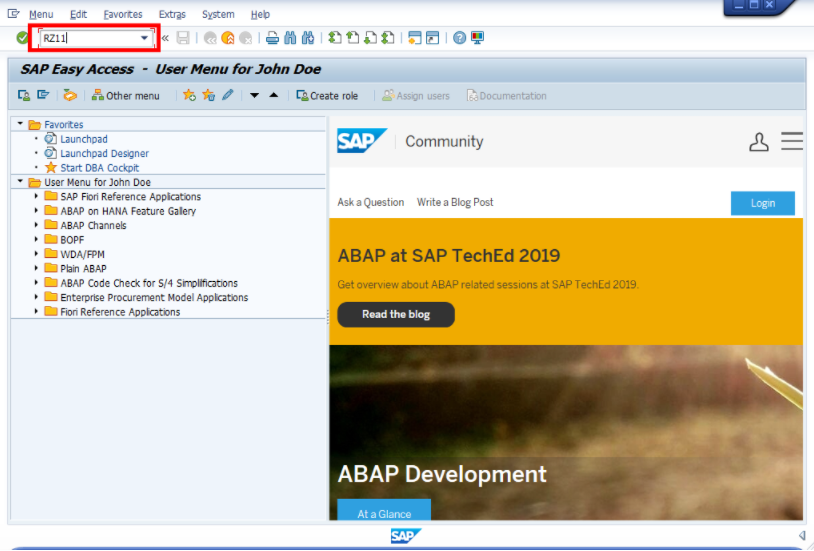
Task: Open the Community hamburger menu
Action: click(792, 141)
